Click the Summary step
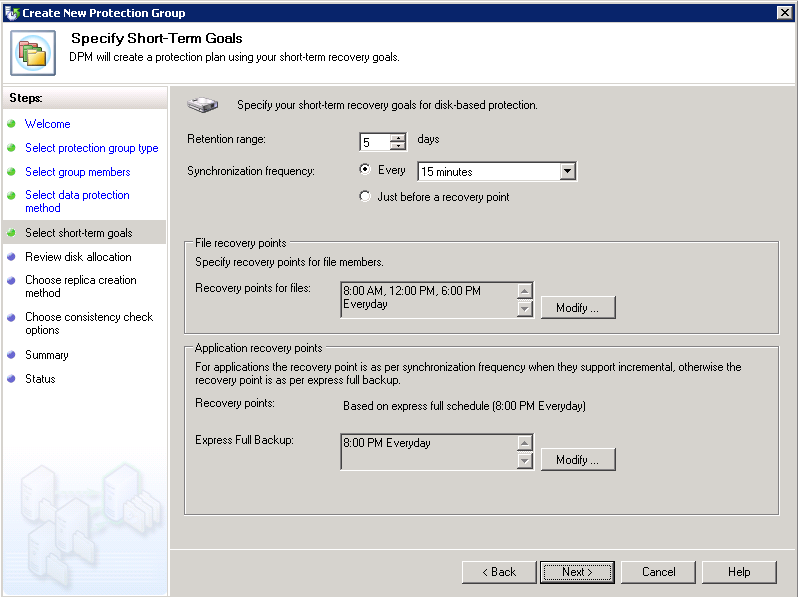The width and height of the screenshot is (798, 597). tap(47, 355)
